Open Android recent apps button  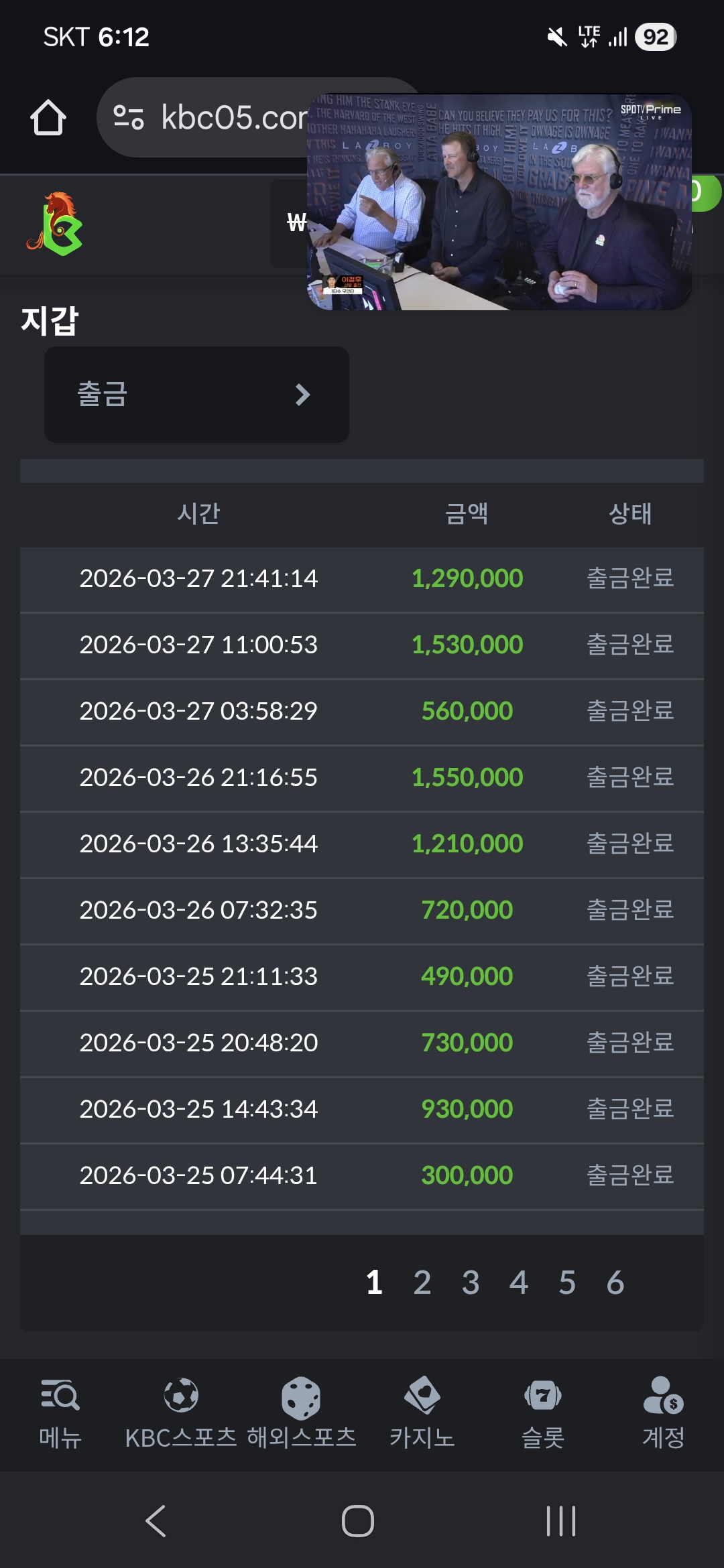[561, 1520]
